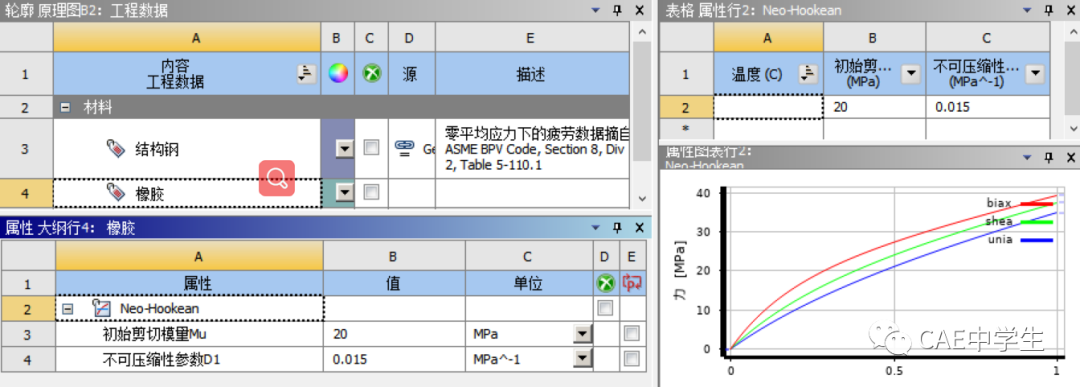Image resolution: width=1080 pixels, height=387 pixels.
Task: Open the 属性 大纲行4 panel dropdown arrow
Action: coord(596,228)
